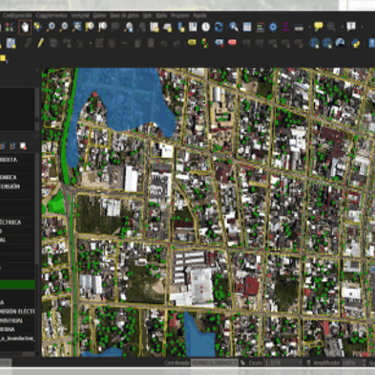This screenshot has height=375, width=375.
Task: Select the Pan Map hand tool
Action: [x=25, y=27]
